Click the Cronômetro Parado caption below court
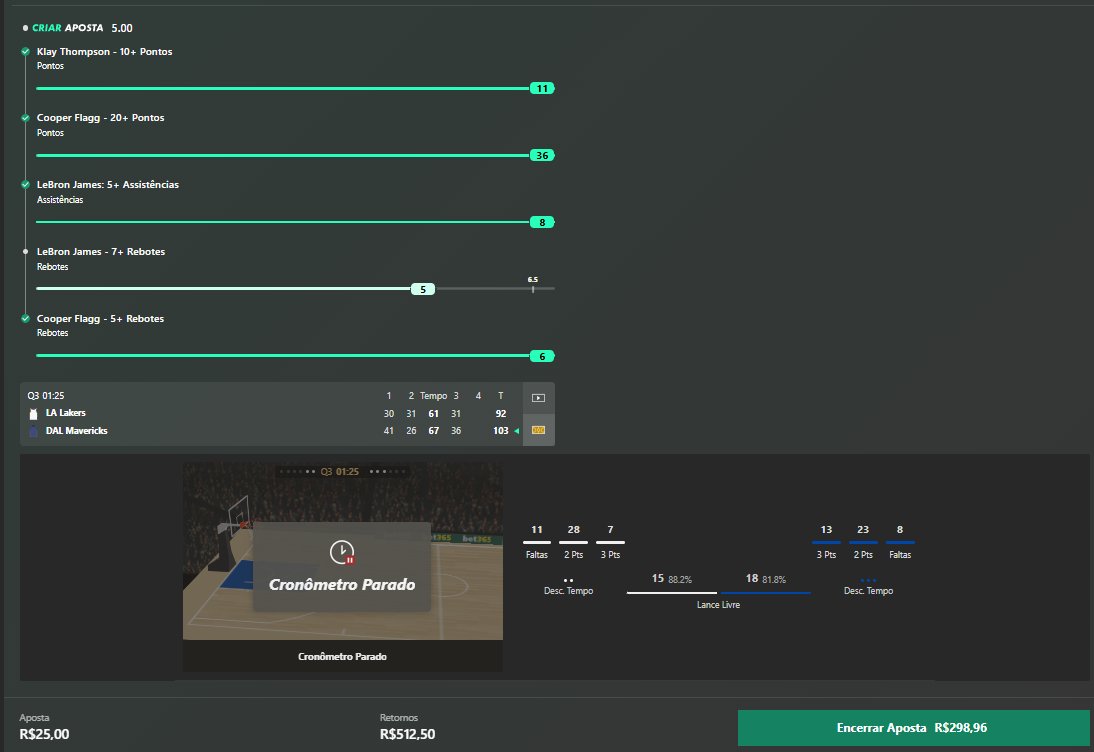This screenshot has width=1094, height=752. pos(343,656)
